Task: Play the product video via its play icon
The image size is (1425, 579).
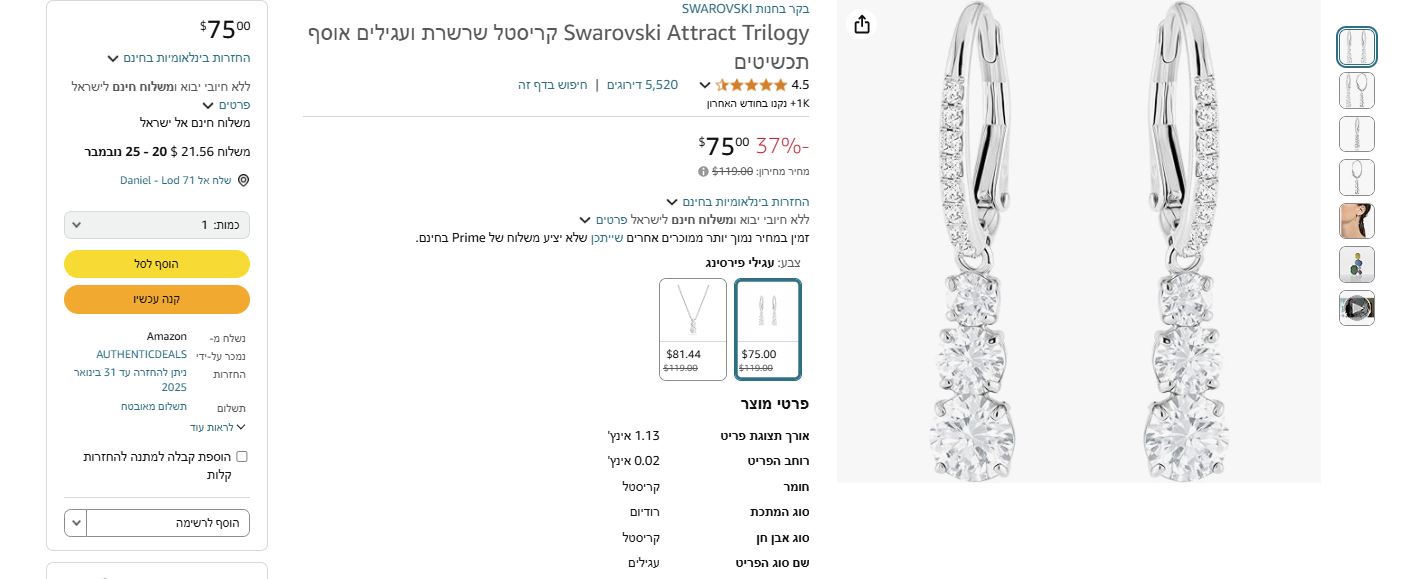Action: pyautogui.click(x=1356, y=307)
